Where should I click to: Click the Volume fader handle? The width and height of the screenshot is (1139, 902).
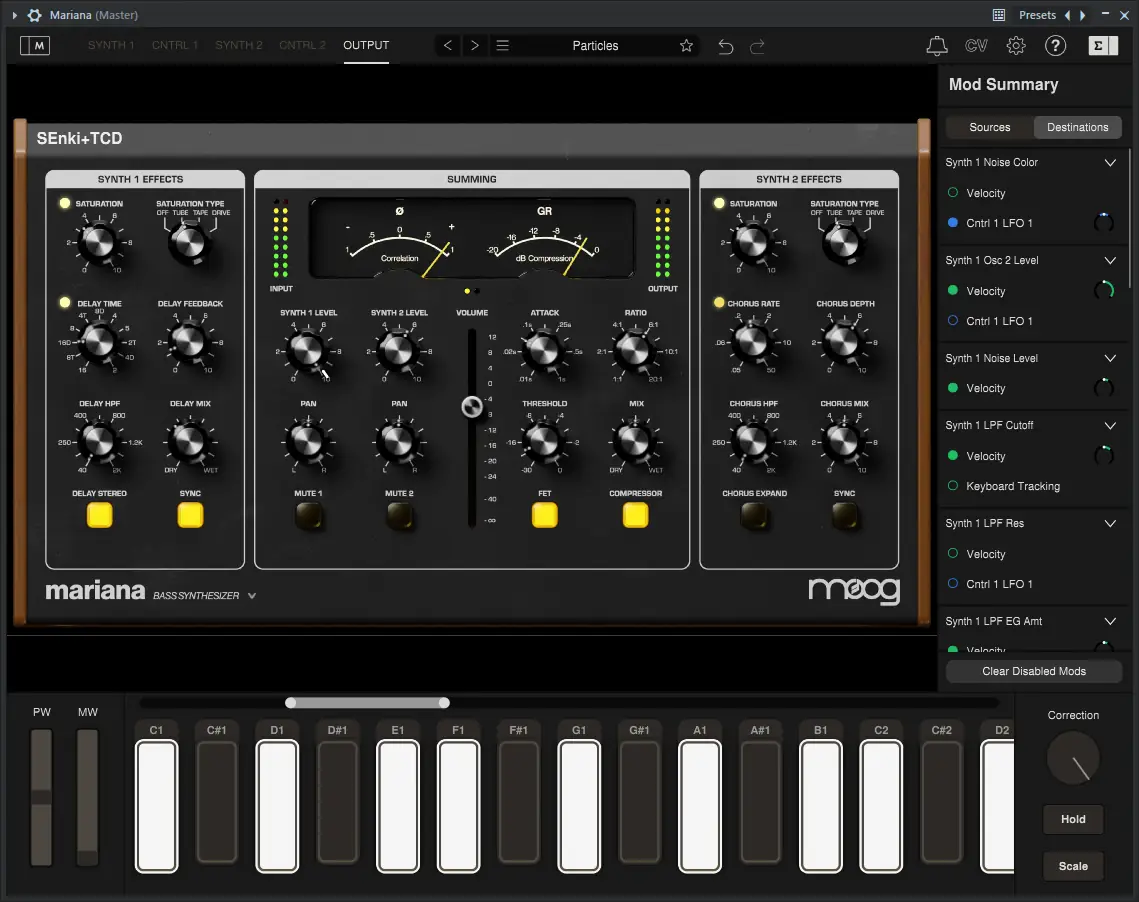tap(472, 407)
